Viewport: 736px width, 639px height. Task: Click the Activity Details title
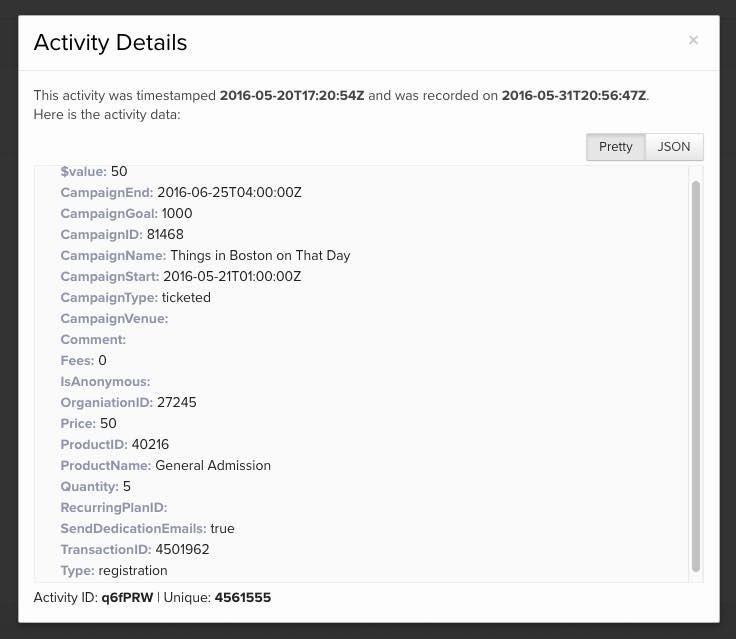click(x=110, y=42)
